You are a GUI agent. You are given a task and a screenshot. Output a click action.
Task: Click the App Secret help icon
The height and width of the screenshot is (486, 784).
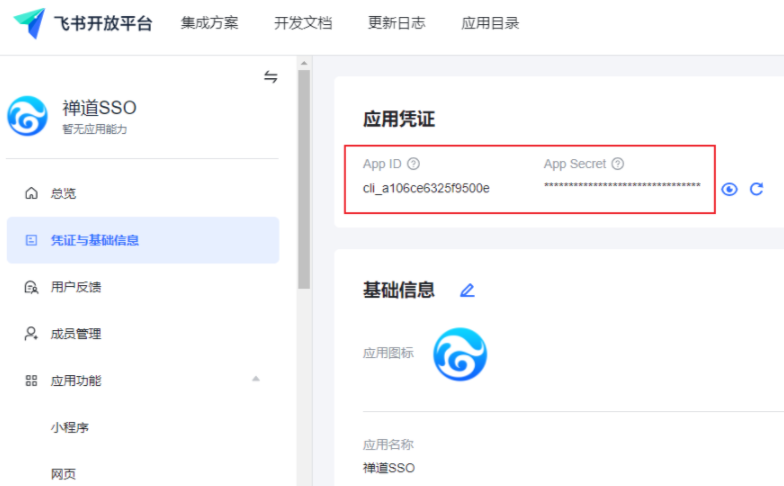618,164
